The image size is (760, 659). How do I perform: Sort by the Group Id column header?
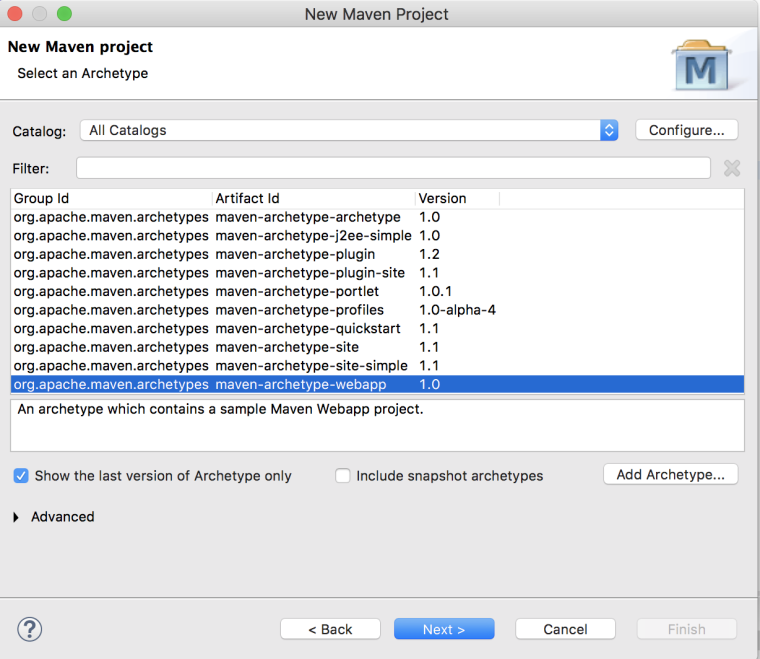point(111,198)
